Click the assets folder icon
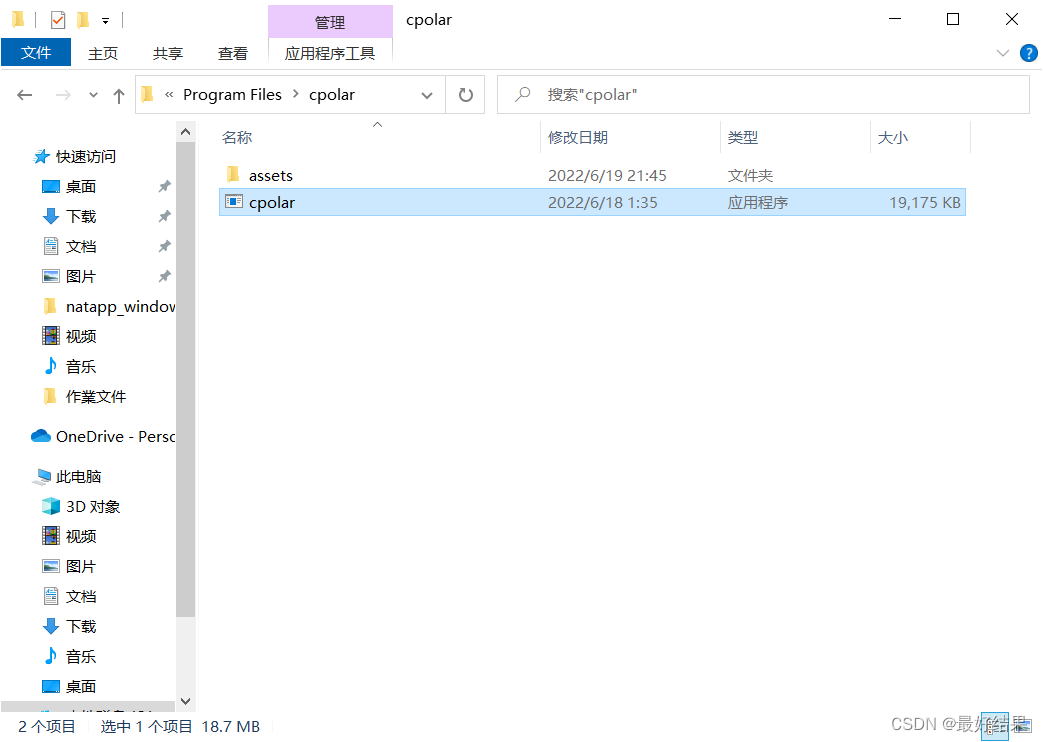 click(233, 175)
